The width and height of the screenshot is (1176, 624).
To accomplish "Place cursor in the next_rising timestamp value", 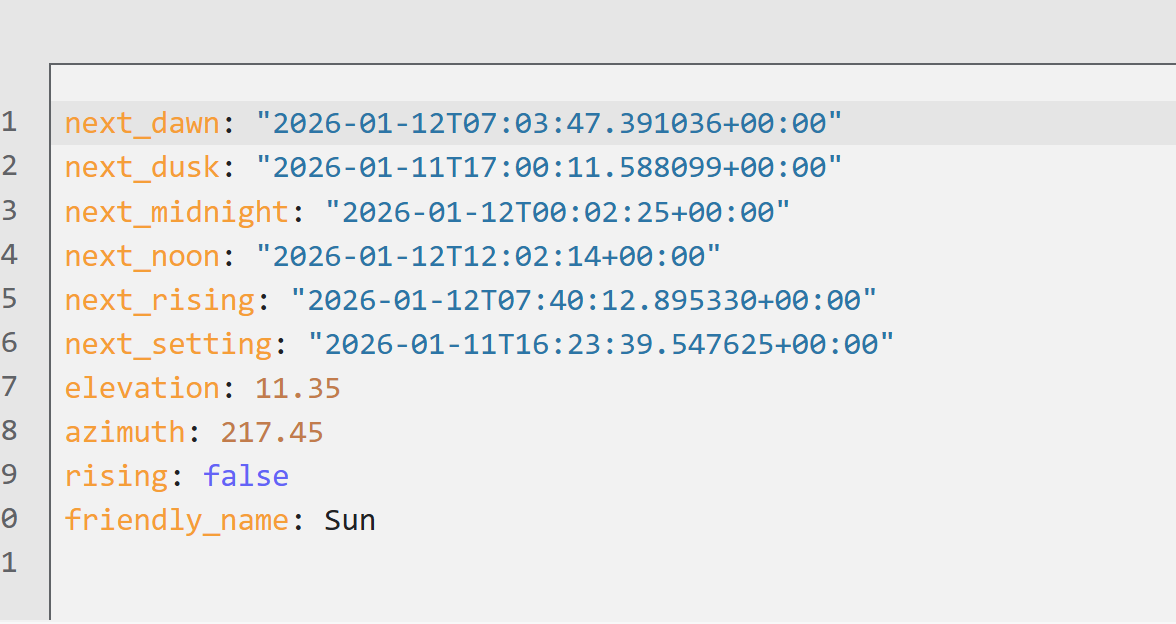I will point(583,300).
